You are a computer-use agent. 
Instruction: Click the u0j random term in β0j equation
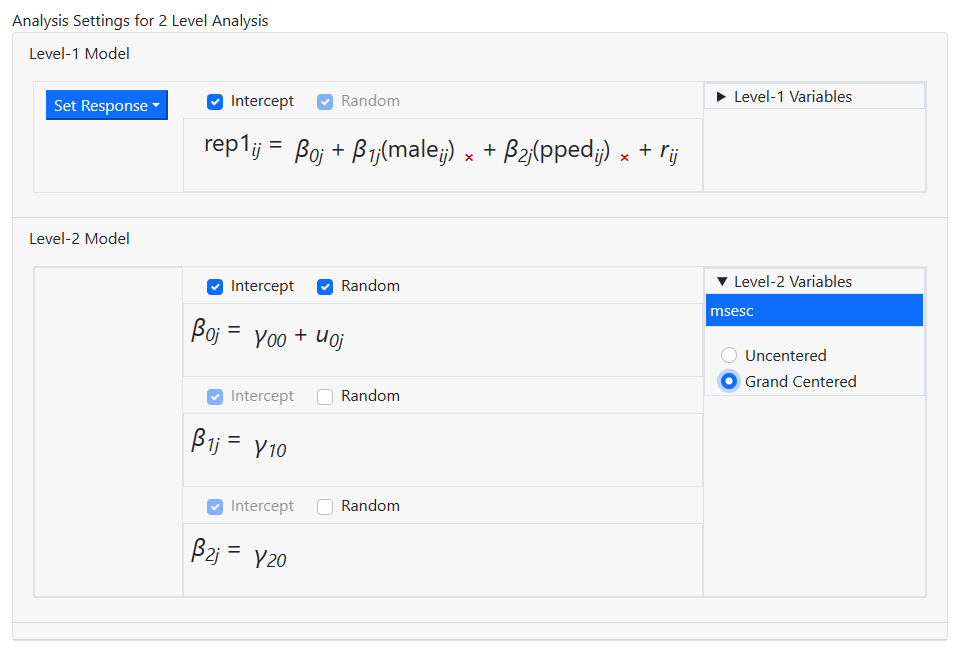[x=329, y=336]
